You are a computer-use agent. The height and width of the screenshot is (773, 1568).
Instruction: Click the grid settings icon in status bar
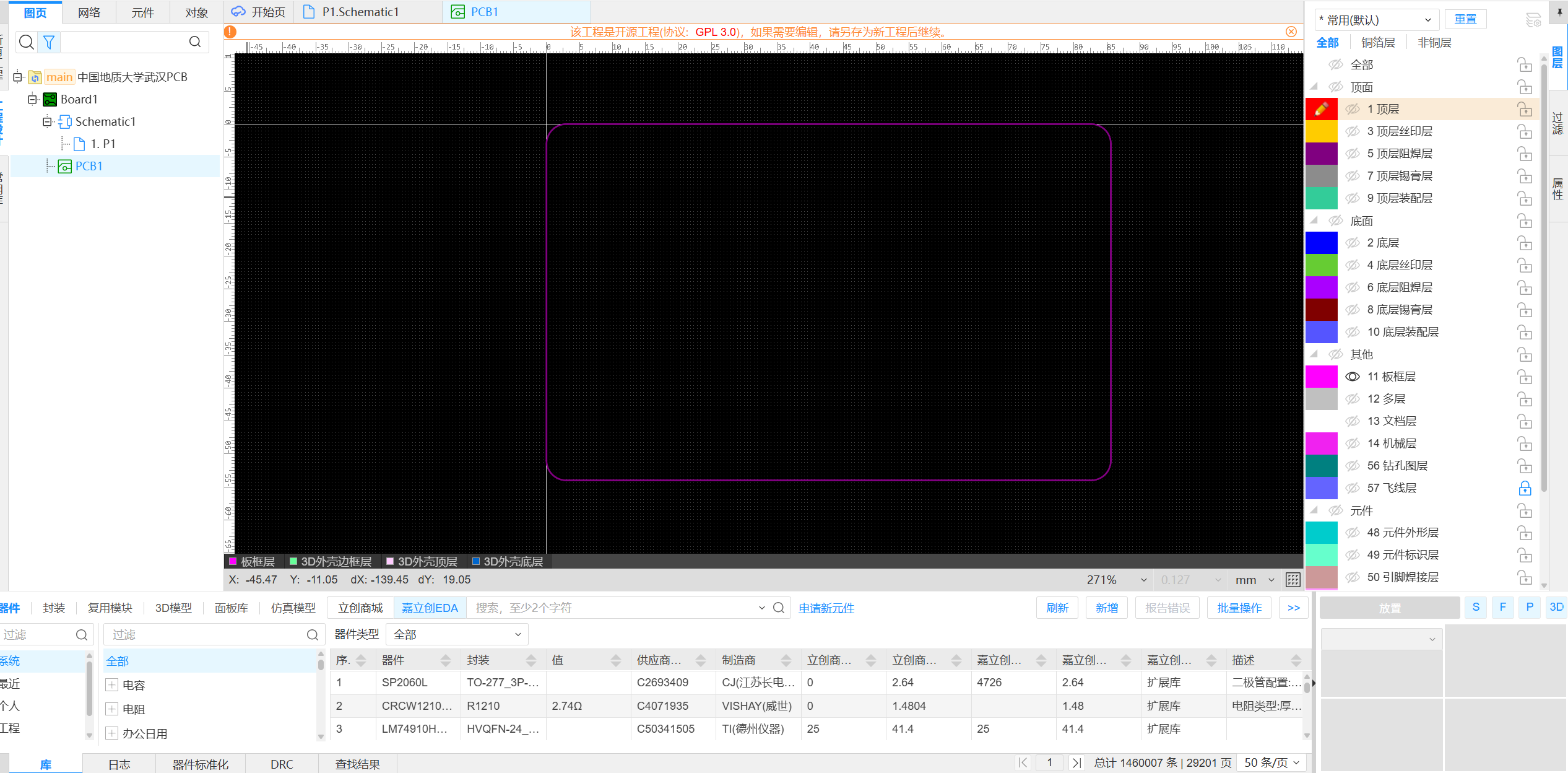(x=1293, y=580)
